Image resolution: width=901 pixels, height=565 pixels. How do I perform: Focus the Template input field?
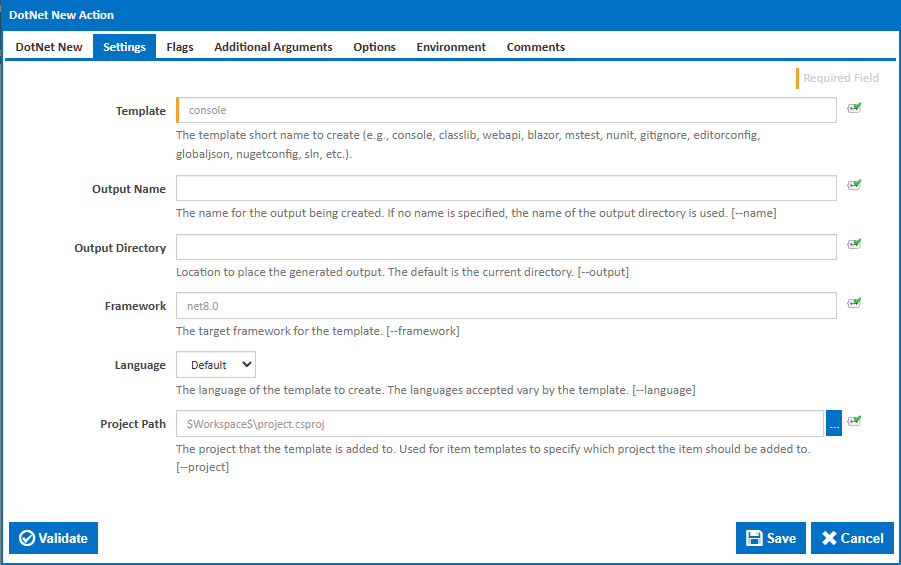pos(506,110)
